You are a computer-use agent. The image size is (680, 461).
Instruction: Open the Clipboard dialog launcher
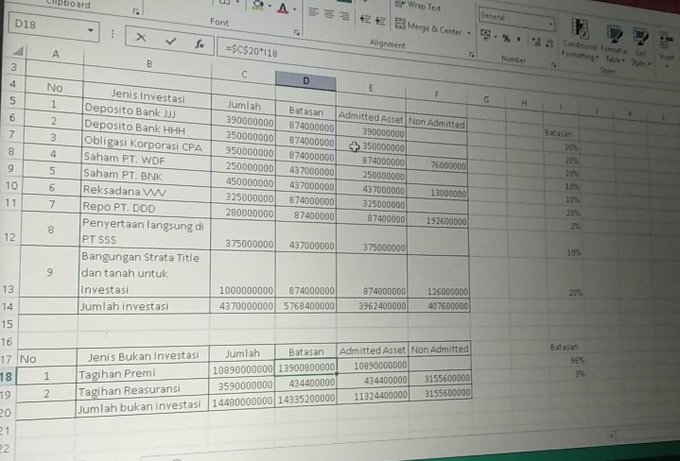coord(136,12)
